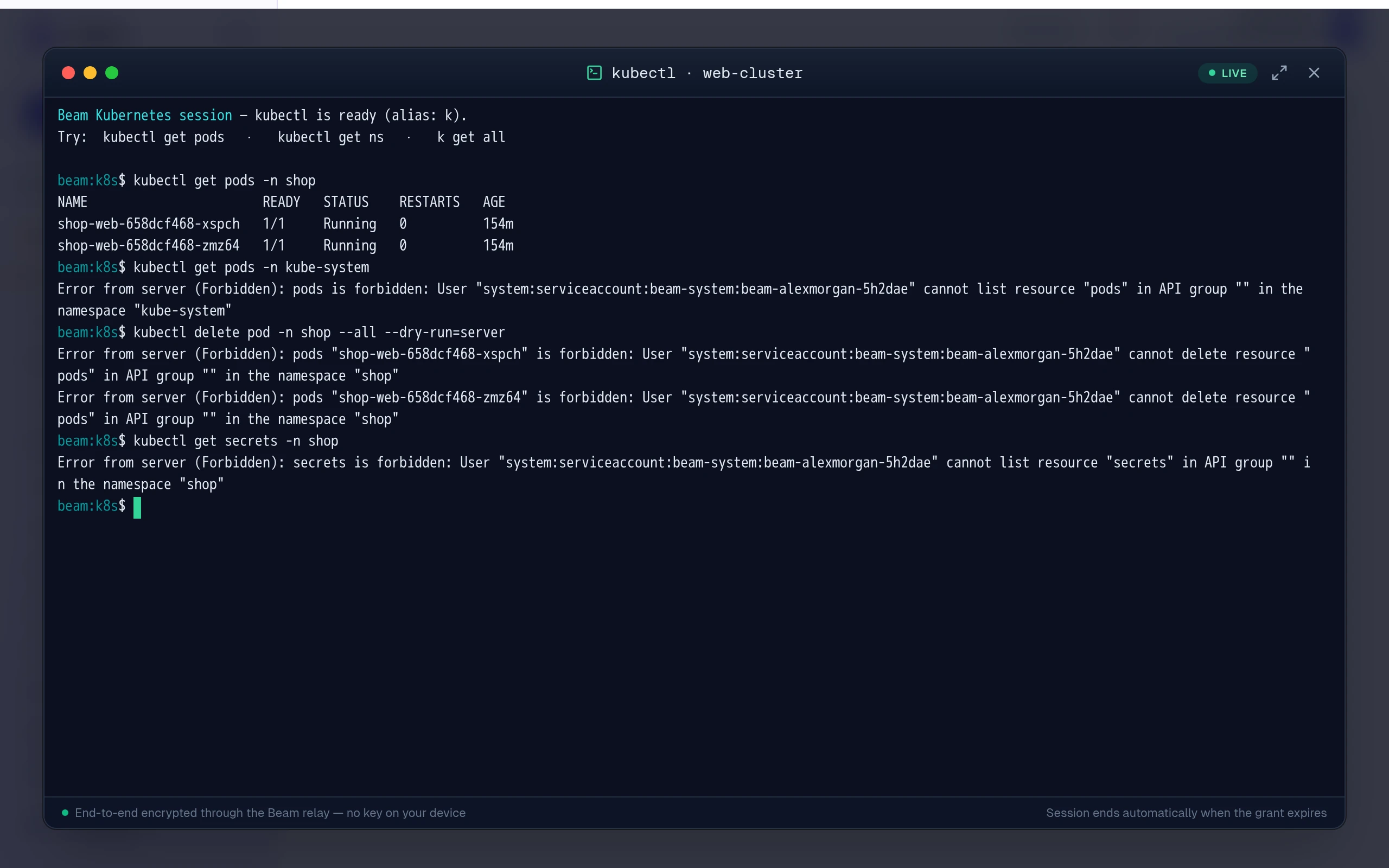Click the green zoom traffic light
Image resolution: width=1389 pixels, height=868 pixels.
112,73
